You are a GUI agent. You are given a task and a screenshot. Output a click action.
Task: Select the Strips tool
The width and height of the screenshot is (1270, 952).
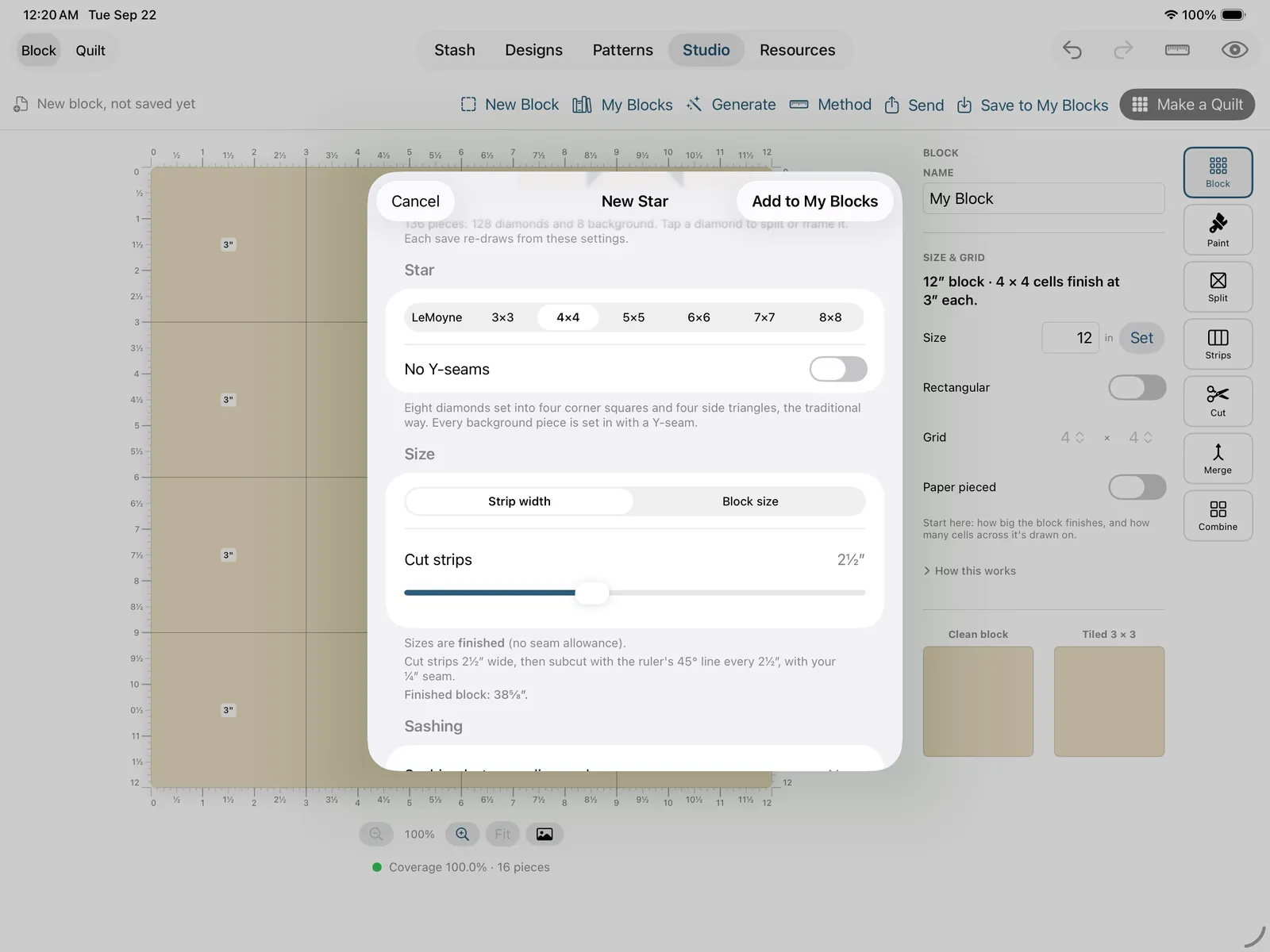(x=1218, y=344)
